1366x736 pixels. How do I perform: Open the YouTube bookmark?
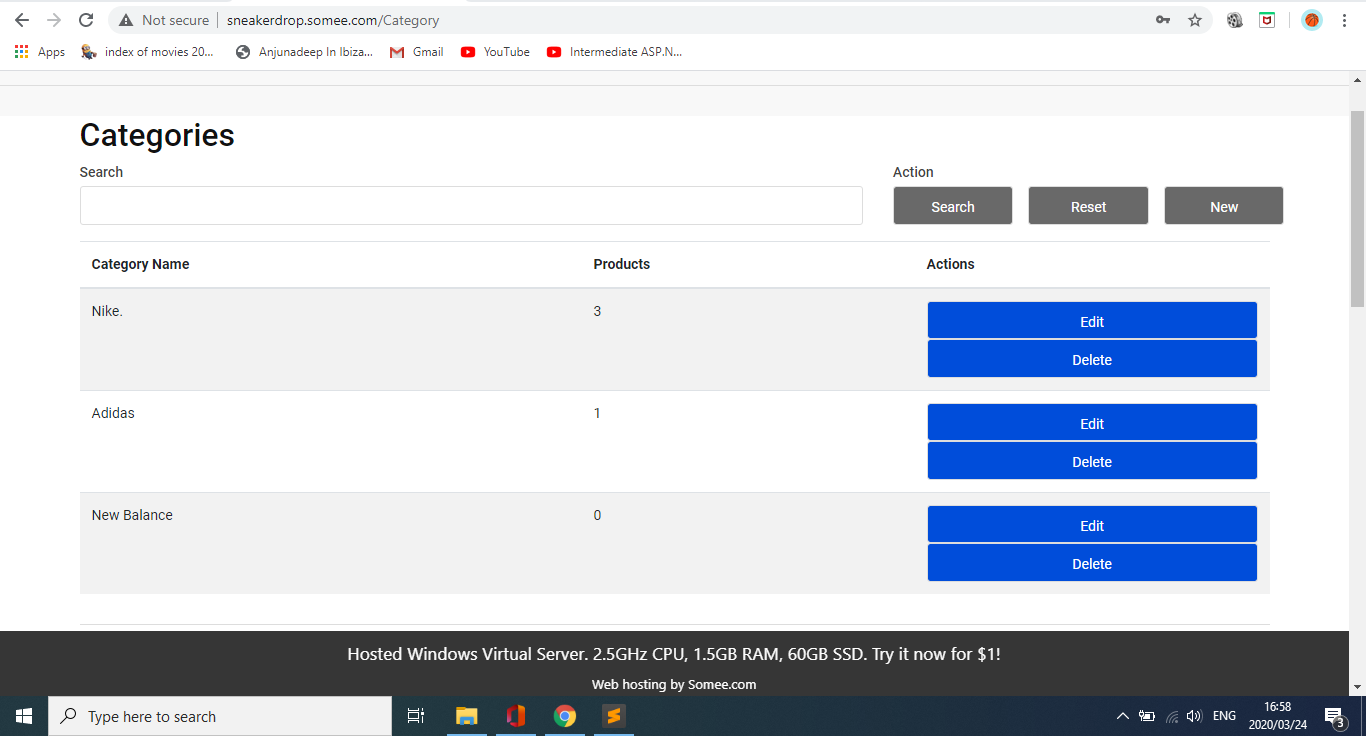tap(495, 52)
